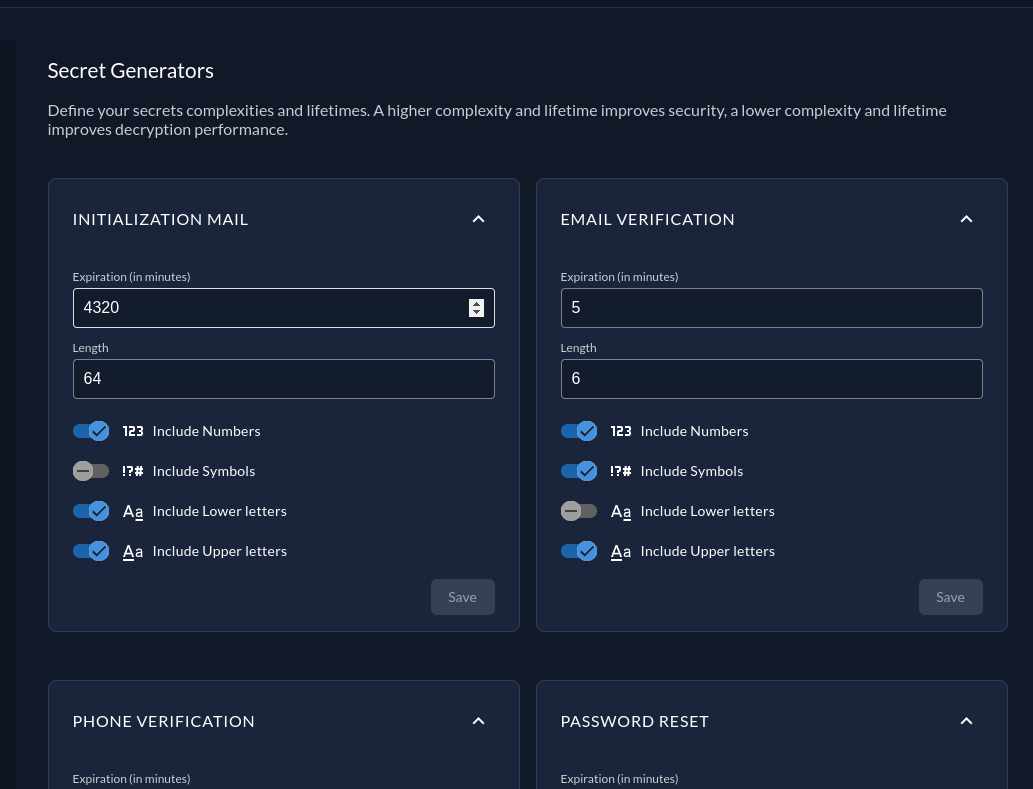Collapse the Phone Verification card
The width and height of the screenshot is (1033, 789).
coord(478,721)
